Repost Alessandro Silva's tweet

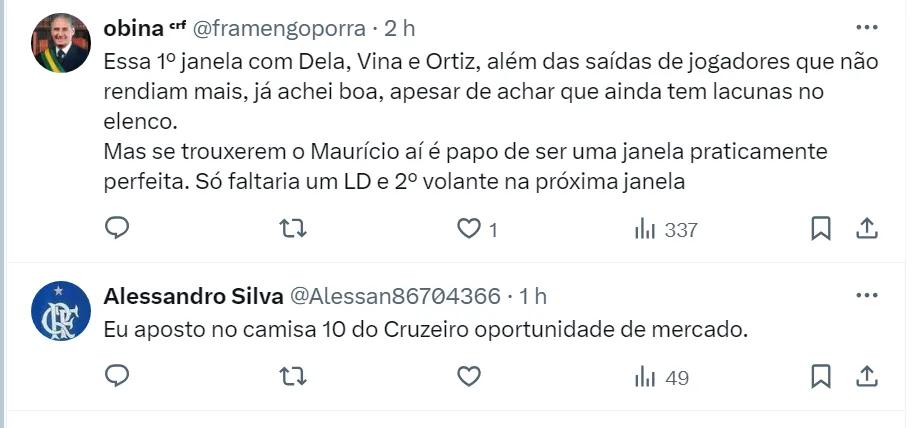[x=292, y=377]
